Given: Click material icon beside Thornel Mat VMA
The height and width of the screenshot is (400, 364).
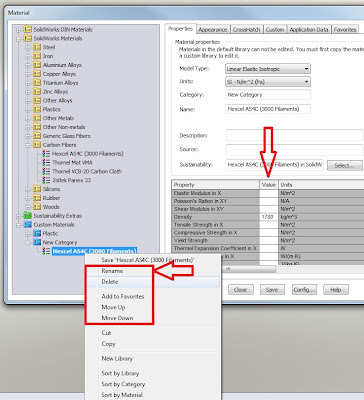Looking at the screenshot, I should pos(46,162).
